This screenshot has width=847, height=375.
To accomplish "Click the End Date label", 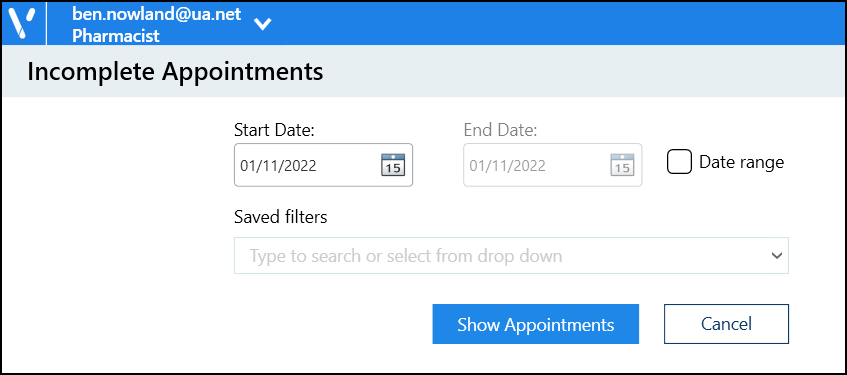I will point(500,130).
